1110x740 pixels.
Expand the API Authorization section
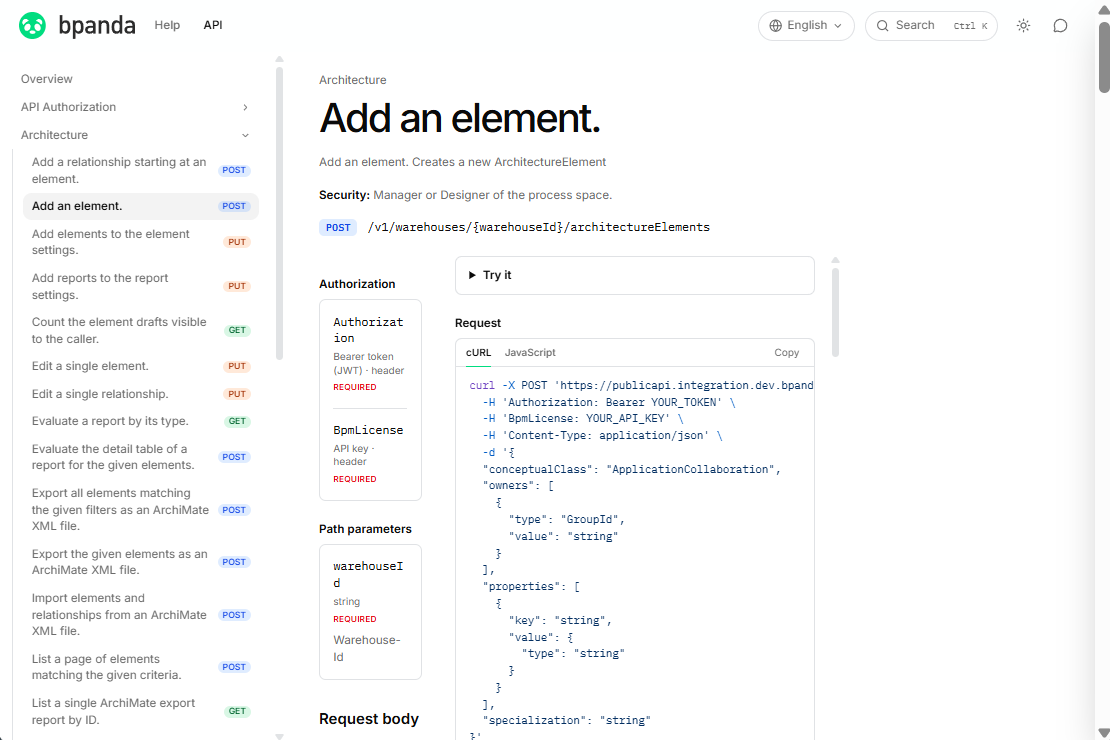click(x=135, y=107)
